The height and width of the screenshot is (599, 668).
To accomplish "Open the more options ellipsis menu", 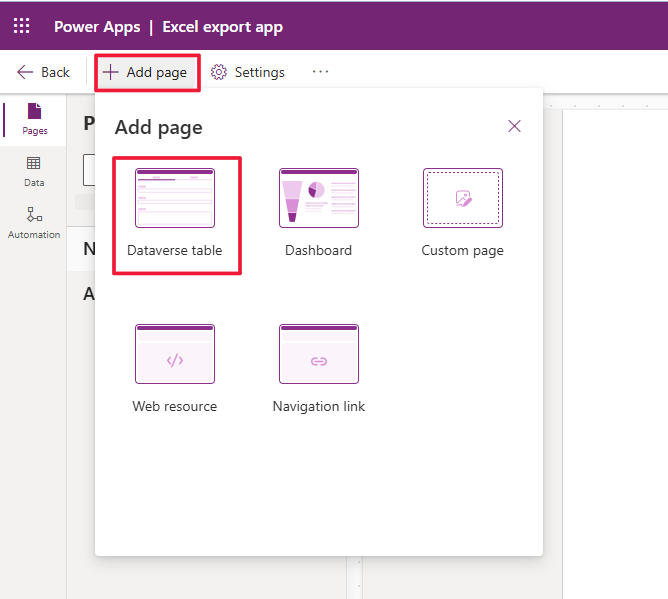I will coord(320,72).
